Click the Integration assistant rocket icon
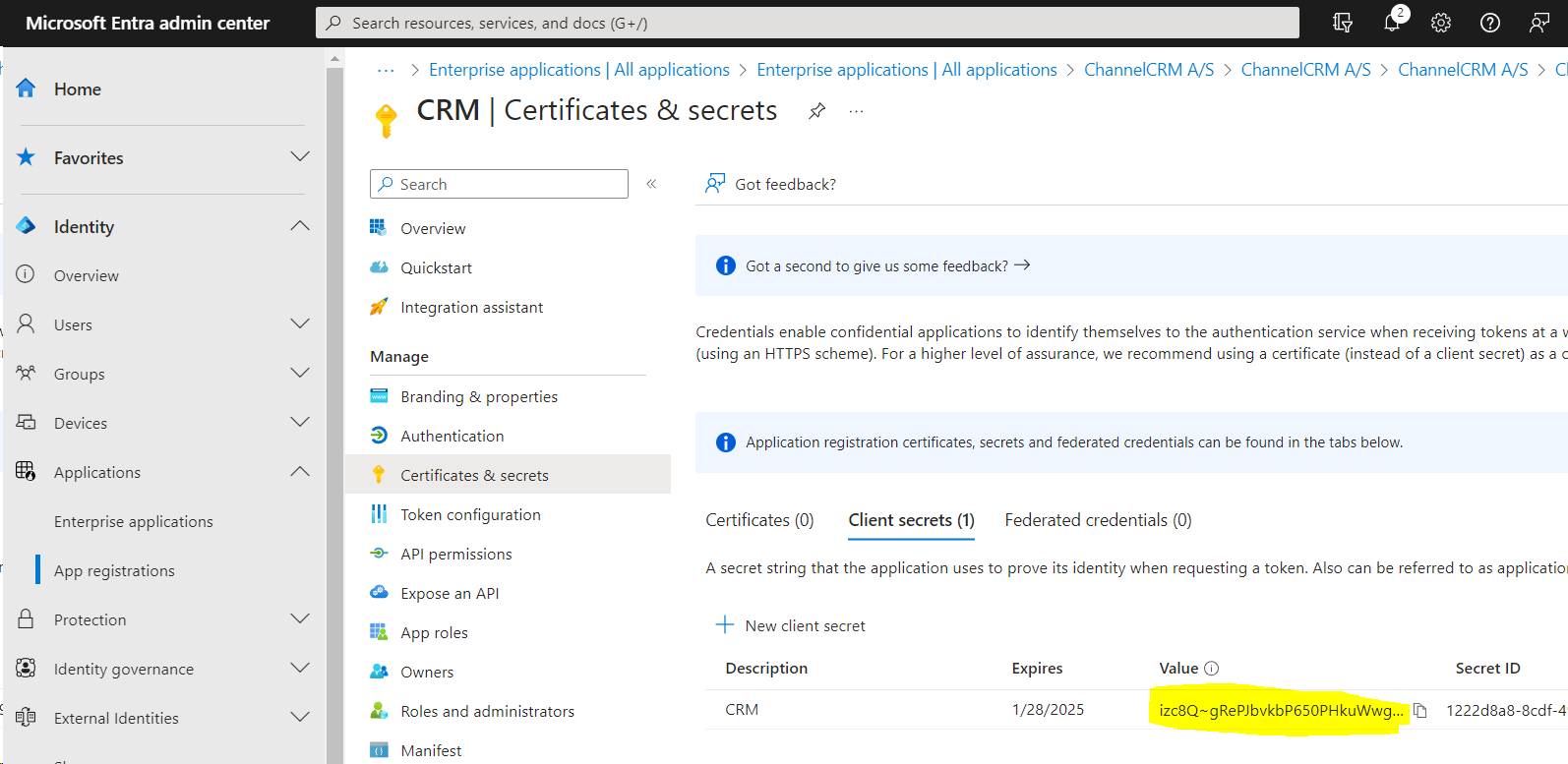 [x=379, y=307]
